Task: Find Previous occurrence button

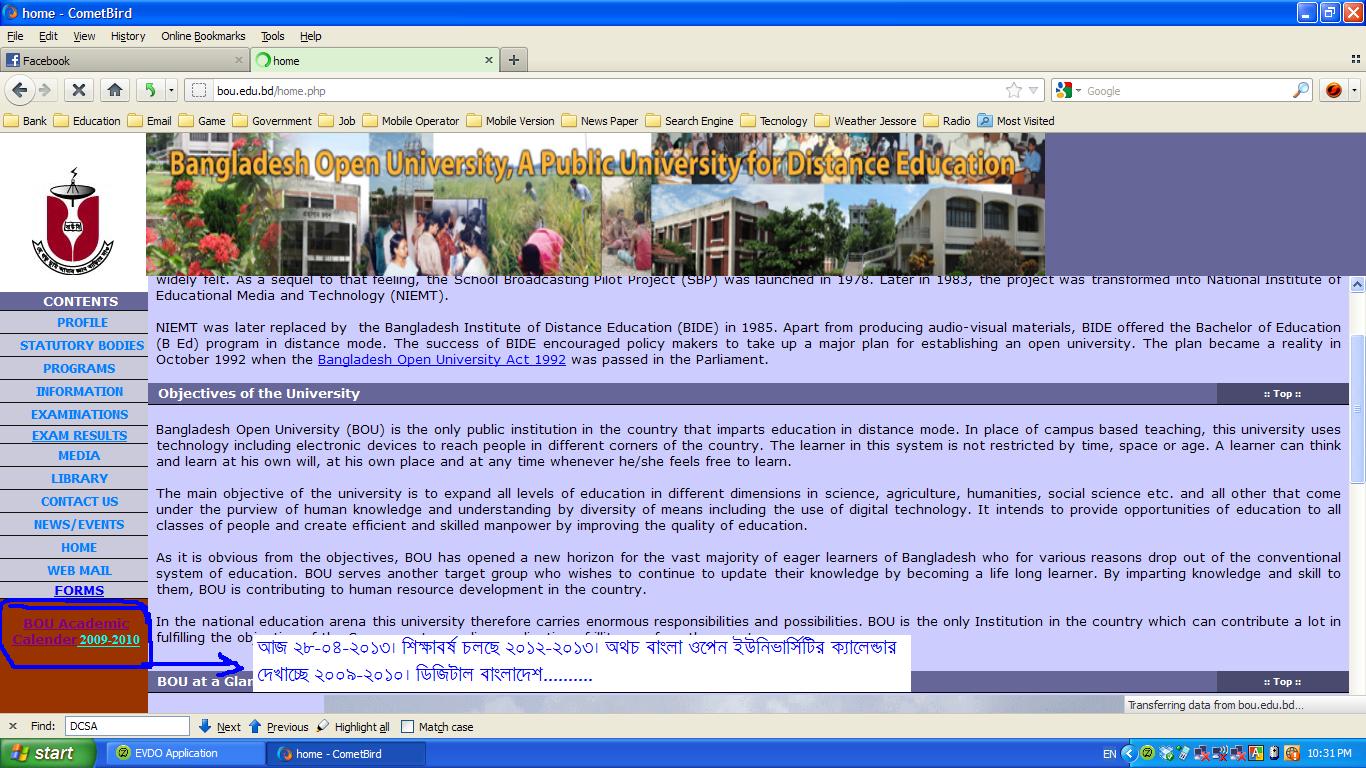Action: [x=278, y=727]
